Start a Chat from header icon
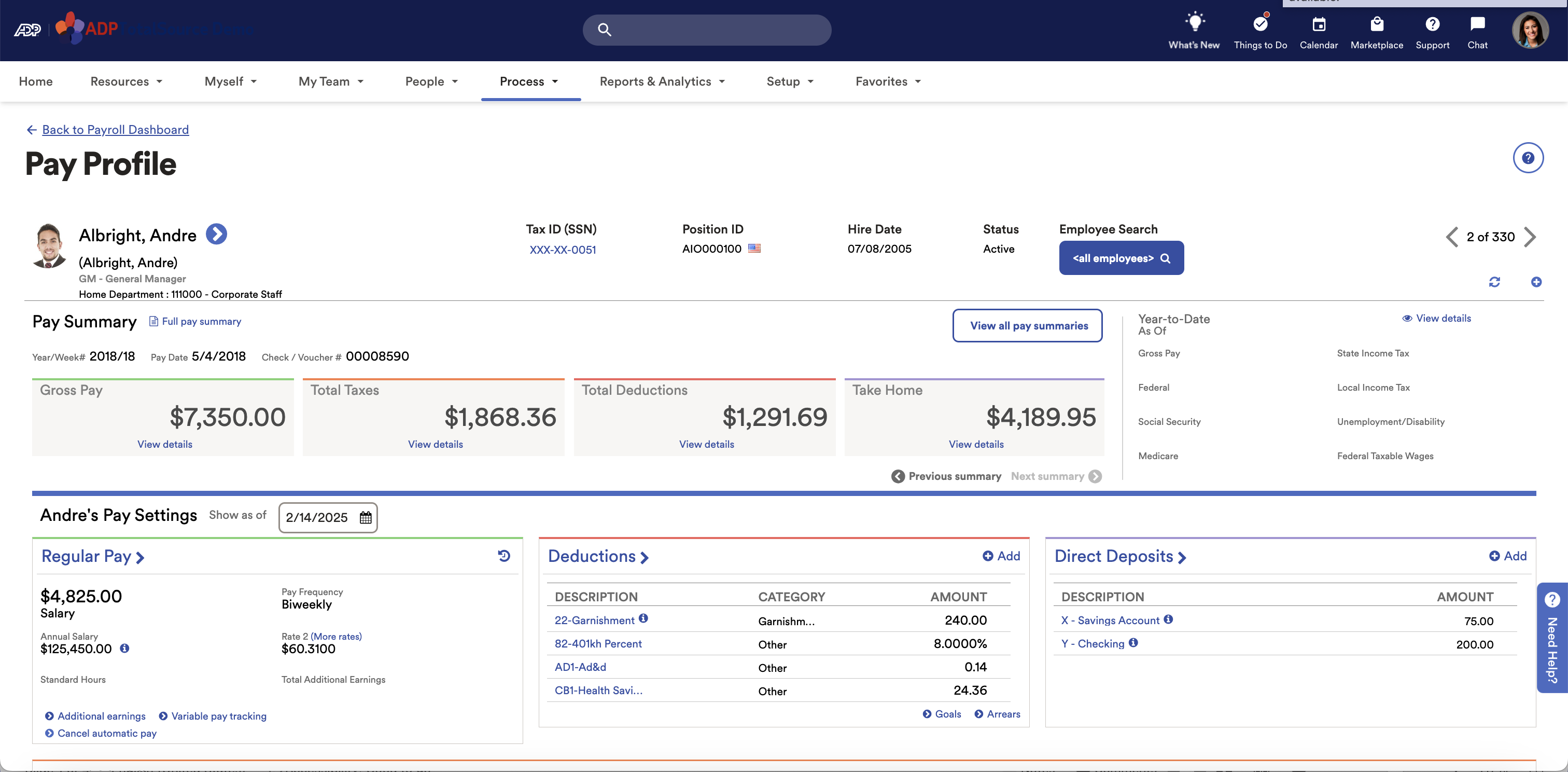The width and height of the screenshot is (1568, 772). point(1477,24)
